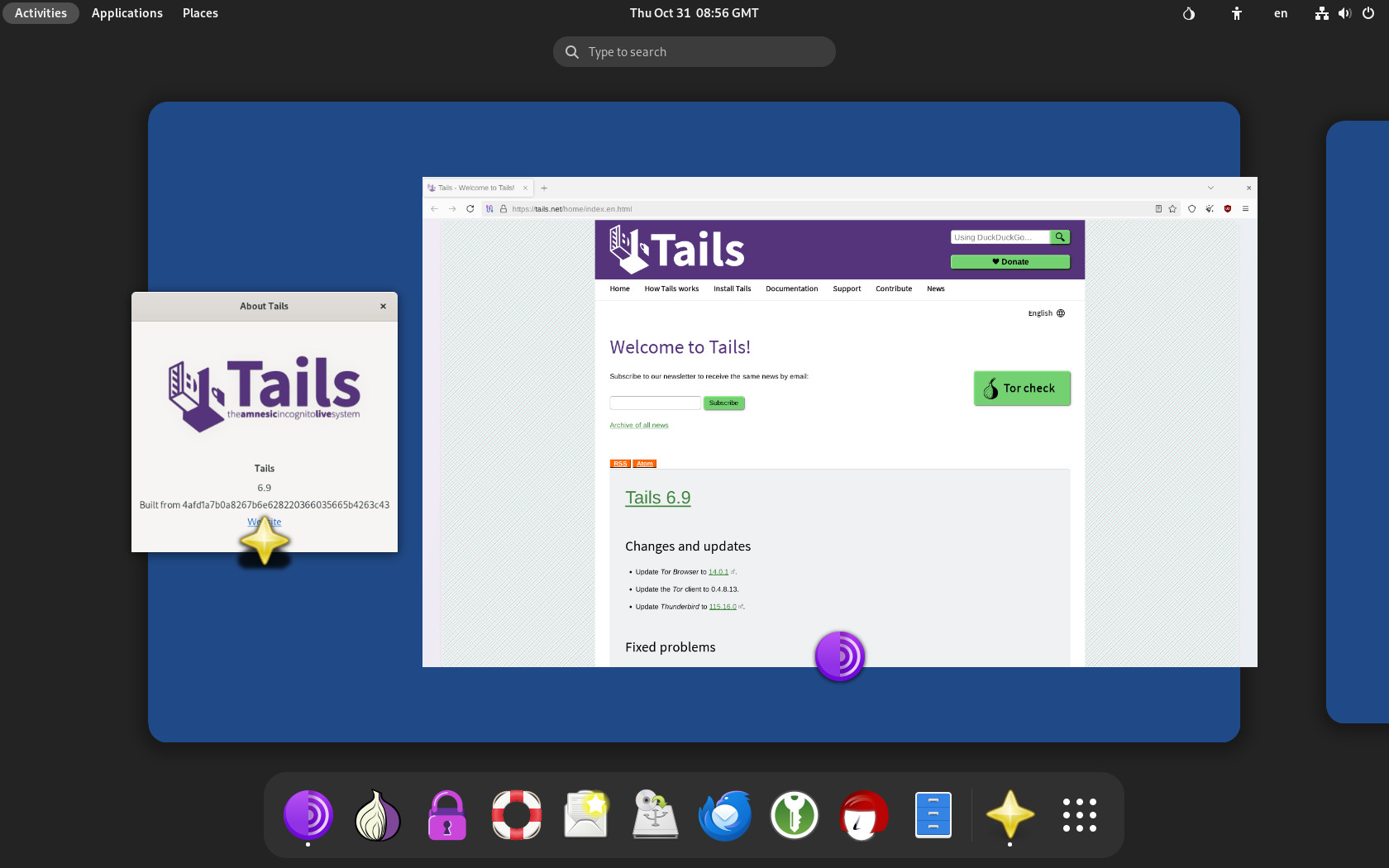Click the hamburger menu in Tor Browser window
Screen dimensions: 1389x868
1245,209
